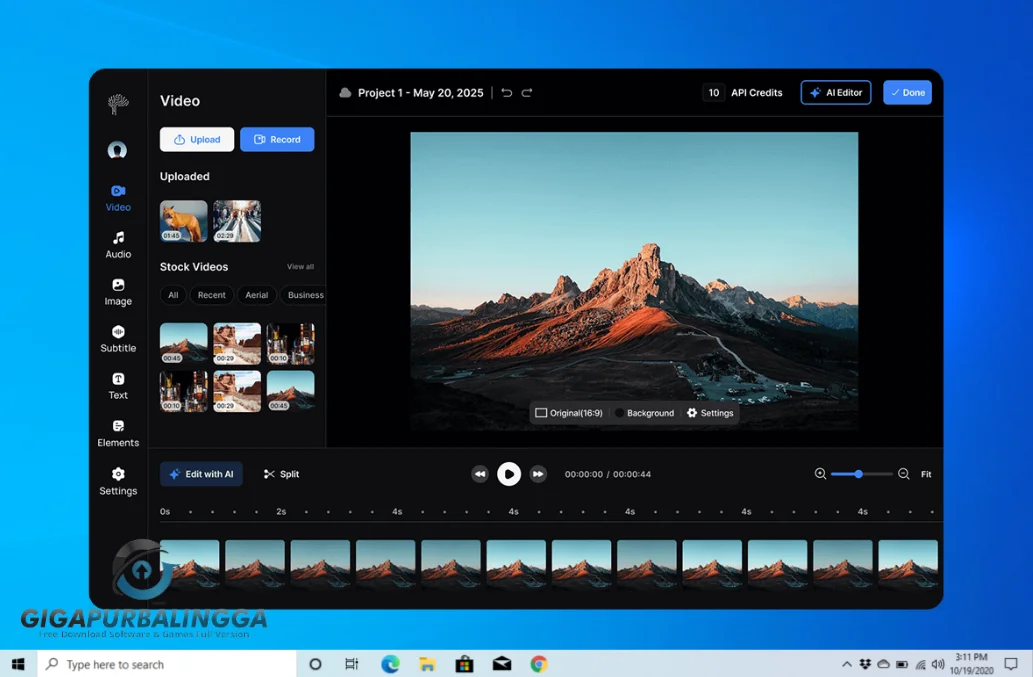Open Edit with AI
1033x677 pixels.
coord(201,473)
